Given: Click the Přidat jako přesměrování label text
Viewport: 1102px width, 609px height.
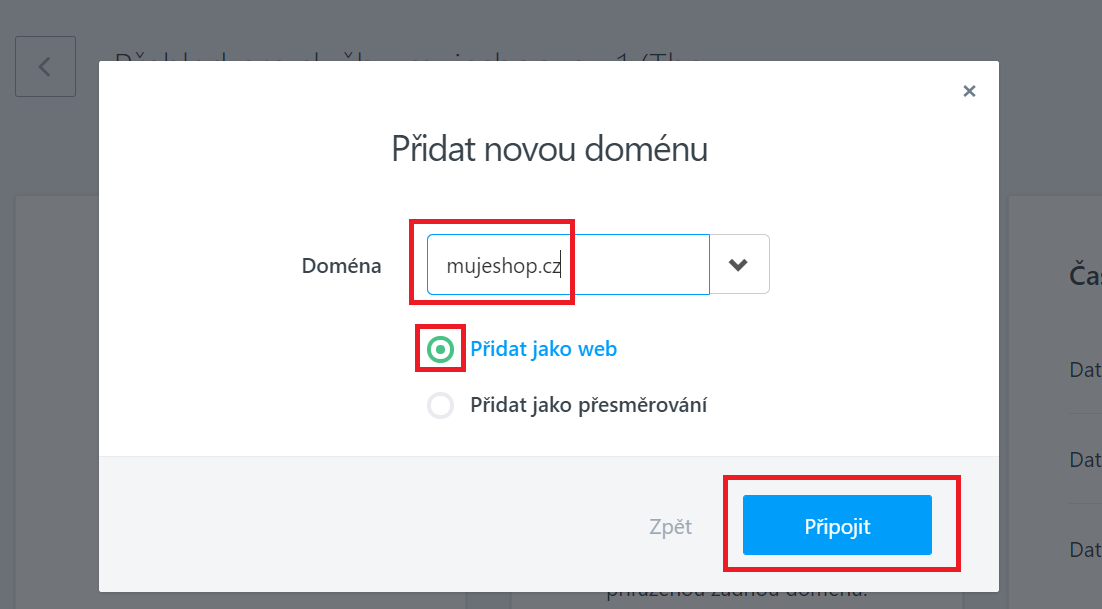Looking at the screenshot, I should (588, 405).
